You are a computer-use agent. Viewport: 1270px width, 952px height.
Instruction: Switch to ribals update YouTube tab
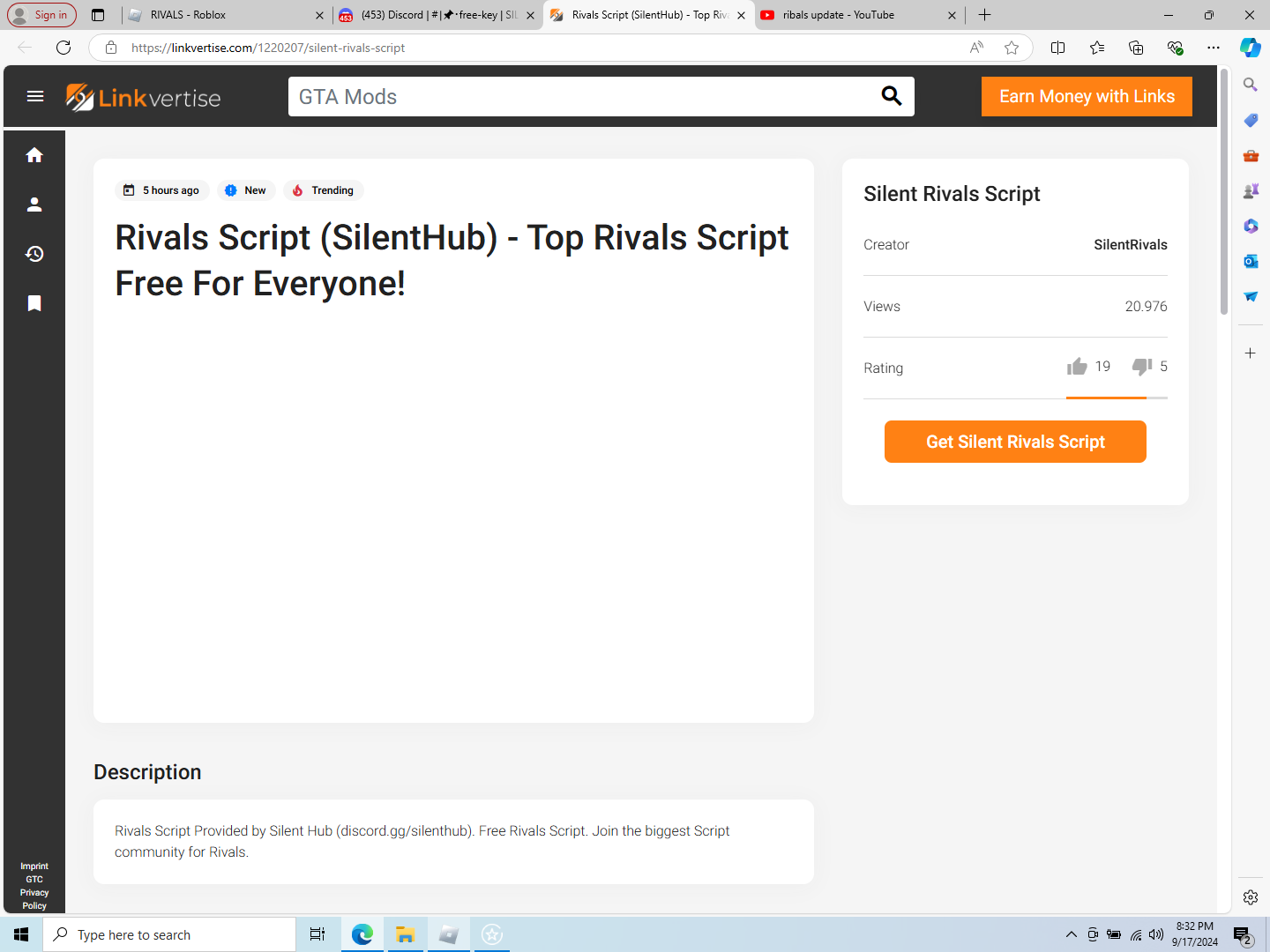[859, 15]
